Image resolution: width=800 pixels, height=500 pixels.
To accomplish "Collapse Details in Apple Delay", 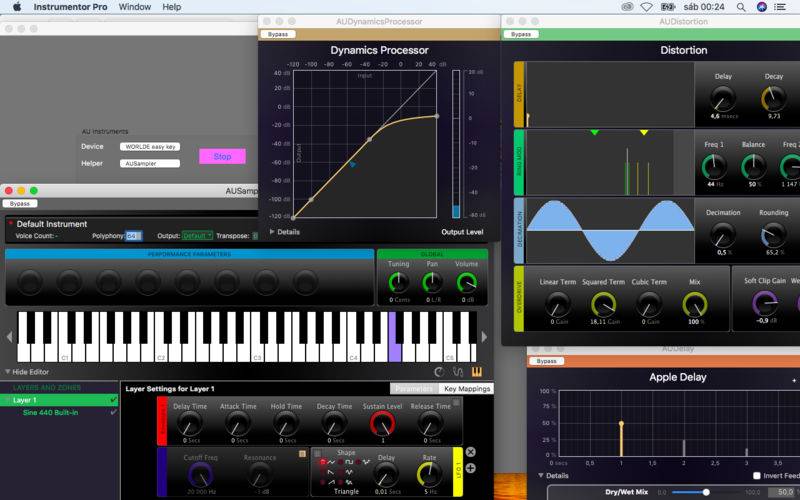I will (x=541, y=475).
